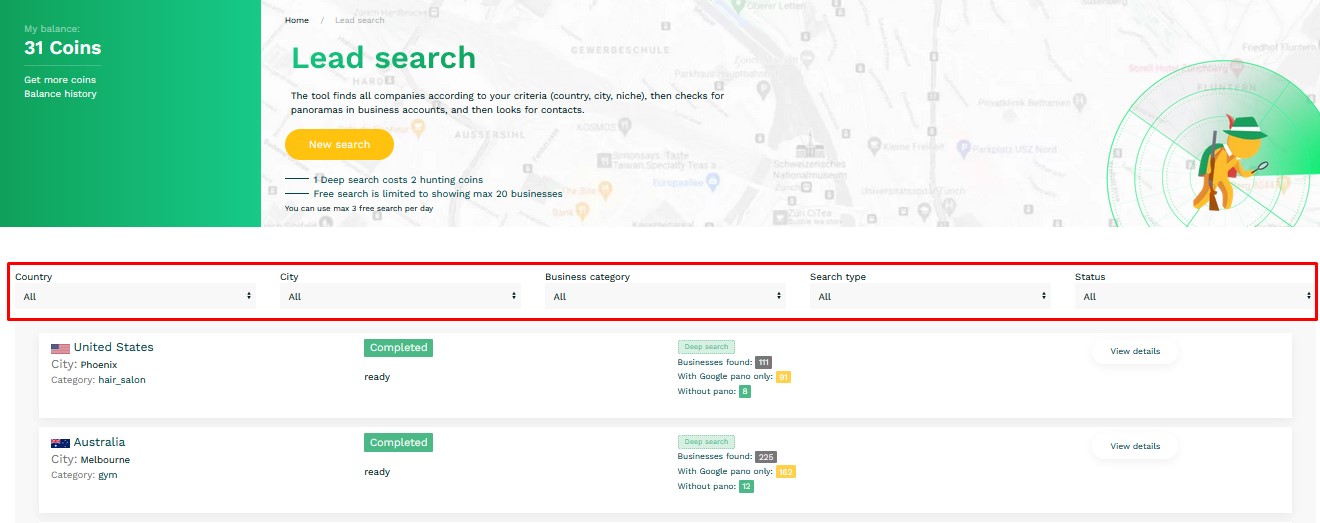The image size is (1320, 523).
Task: Open the Country filter dropdown
Action: click(136, 296)
